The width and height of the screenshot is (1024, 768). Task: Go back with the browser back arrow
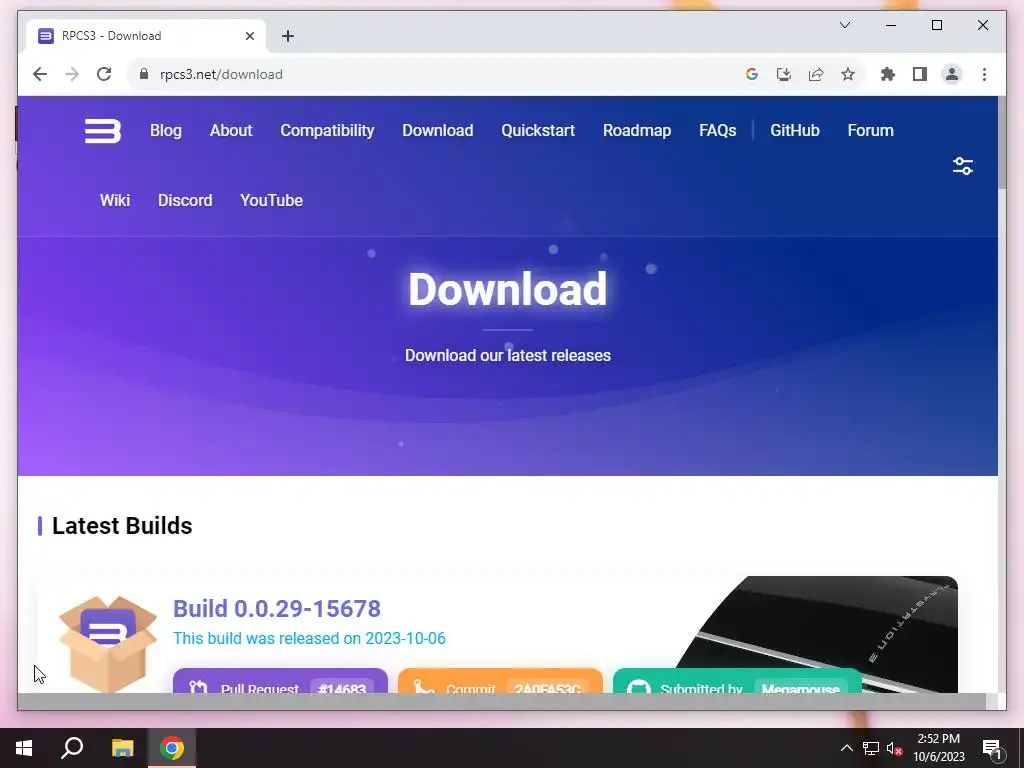point(40,74)
